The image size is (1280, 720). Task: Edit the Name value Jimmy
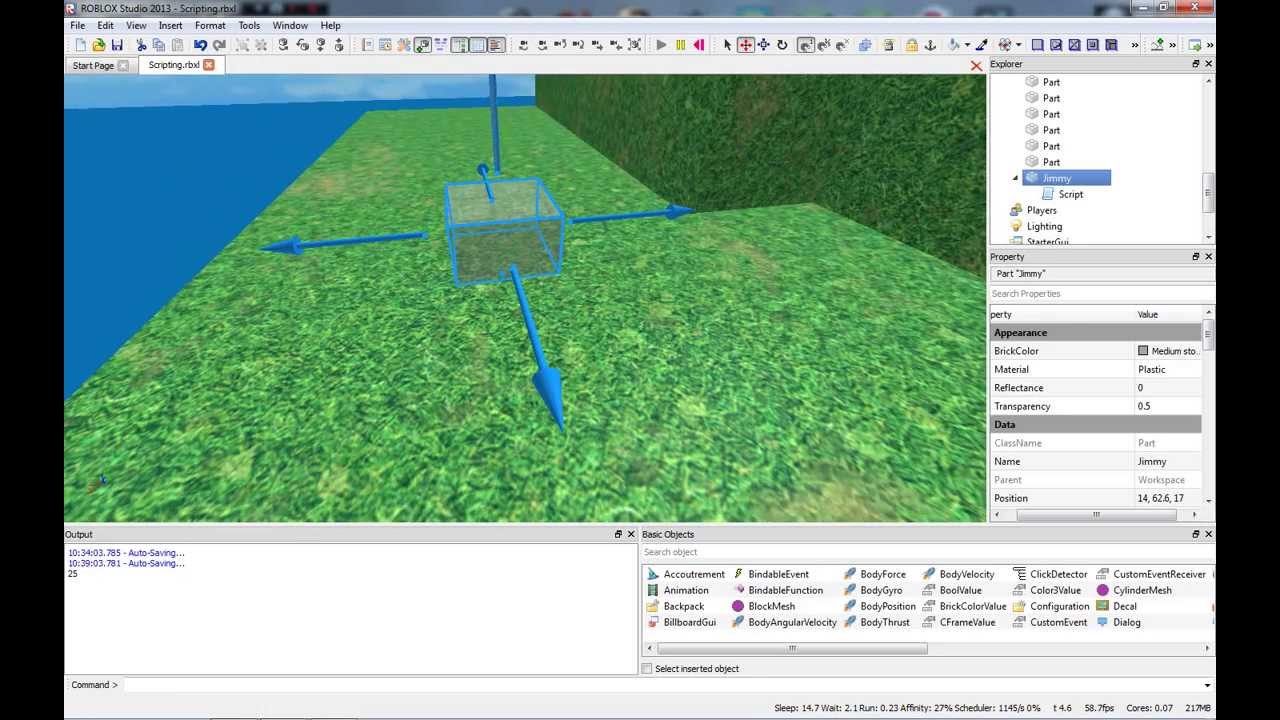[1168, 461]
